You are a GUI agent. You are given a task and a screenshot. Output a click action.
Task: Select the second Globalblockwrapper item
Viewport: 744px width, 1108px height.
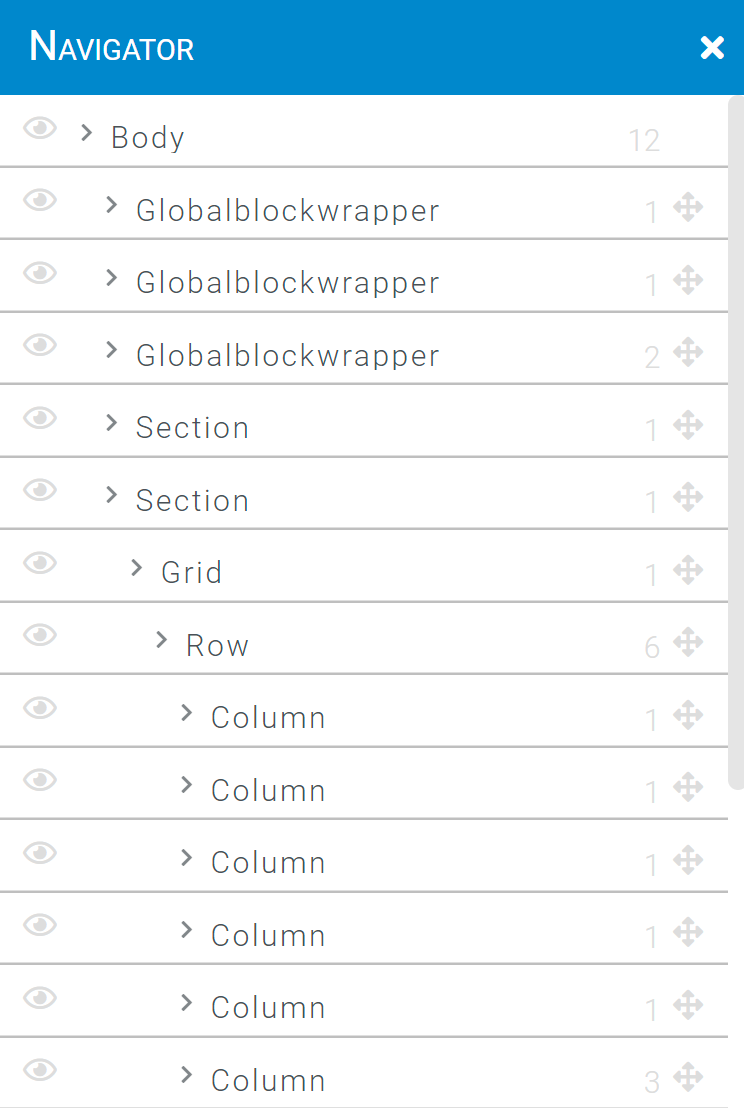click(288, 283)
